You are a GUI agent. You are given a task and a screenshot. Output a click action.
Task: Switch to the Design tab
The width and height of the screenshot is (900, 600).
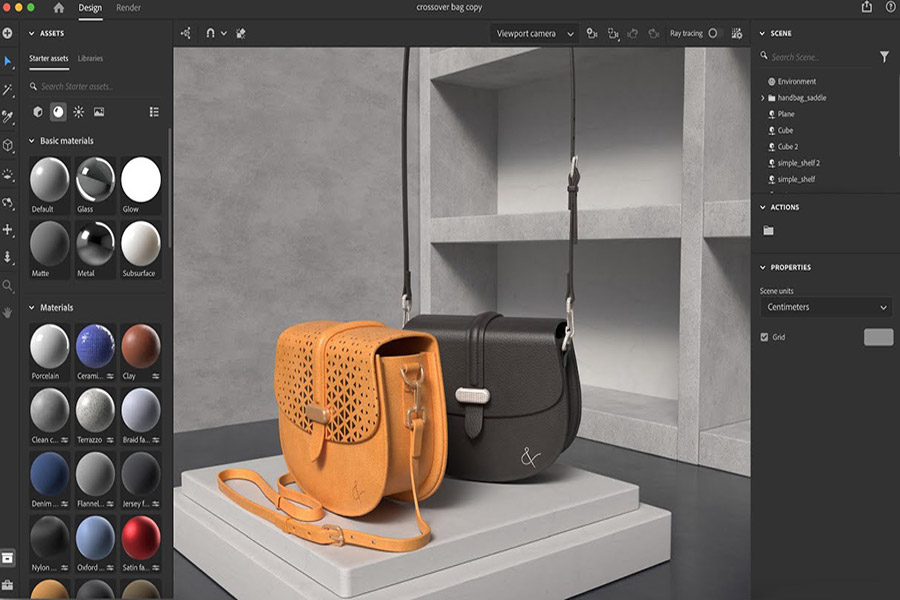click(90, 7)
